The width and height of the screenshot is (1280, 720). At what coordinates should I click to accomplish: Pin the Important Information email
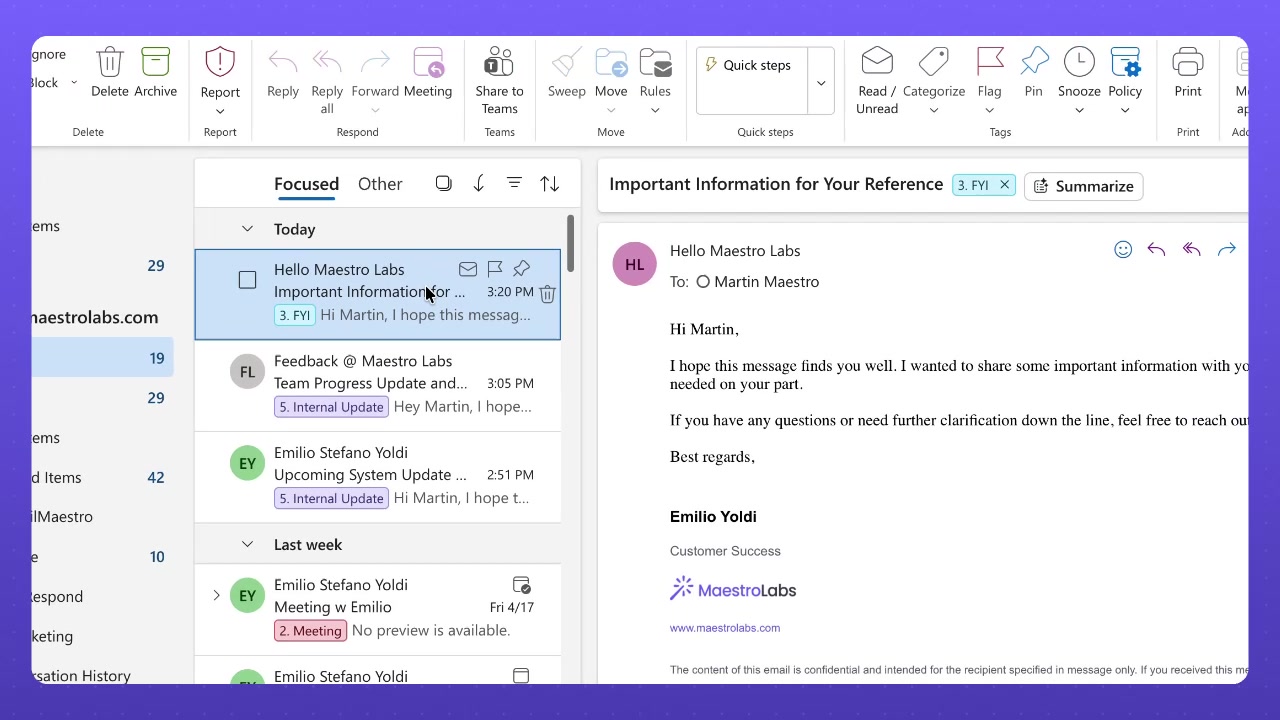coord(520,268)
